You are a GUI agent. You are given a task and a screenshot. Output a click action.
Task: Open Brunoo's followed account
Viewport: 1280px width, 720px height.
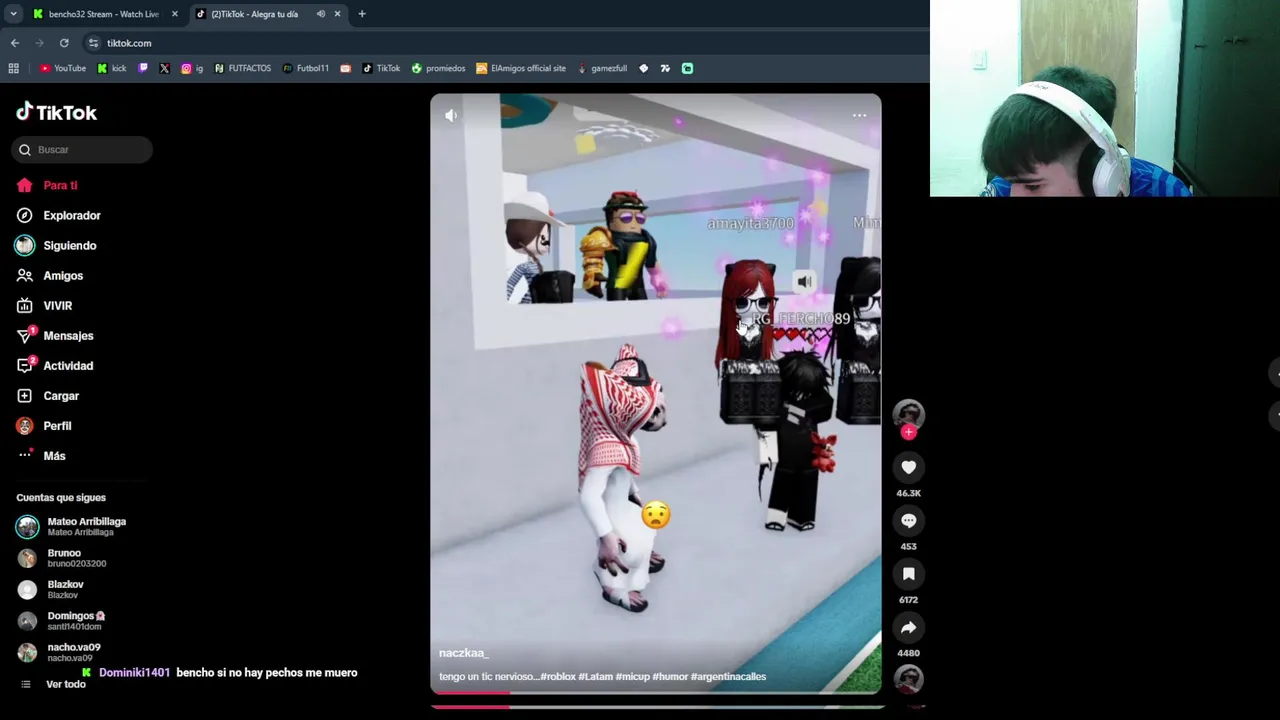61,557
